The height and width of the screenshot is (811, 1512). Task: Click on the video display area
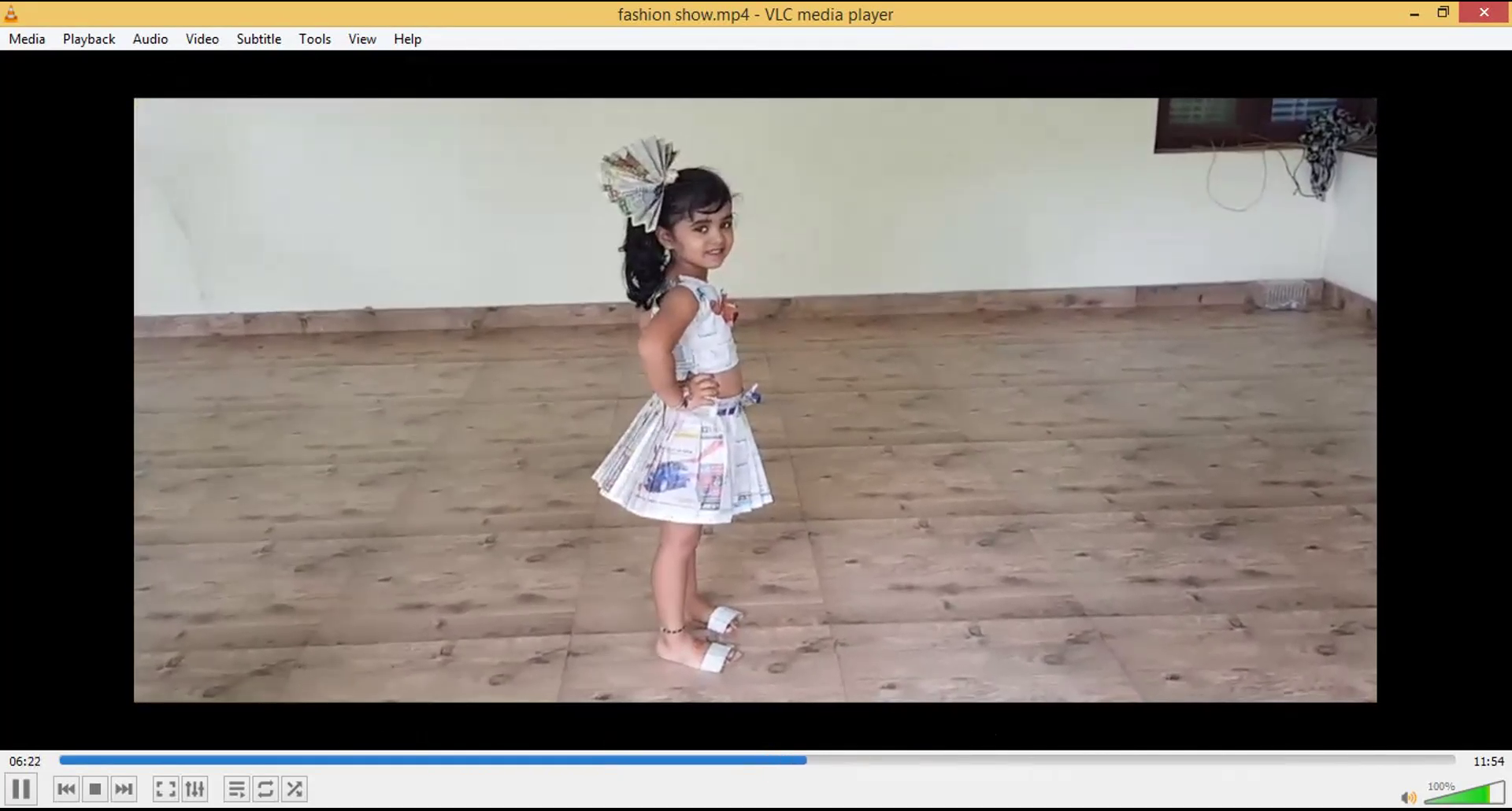coord(755,400)
